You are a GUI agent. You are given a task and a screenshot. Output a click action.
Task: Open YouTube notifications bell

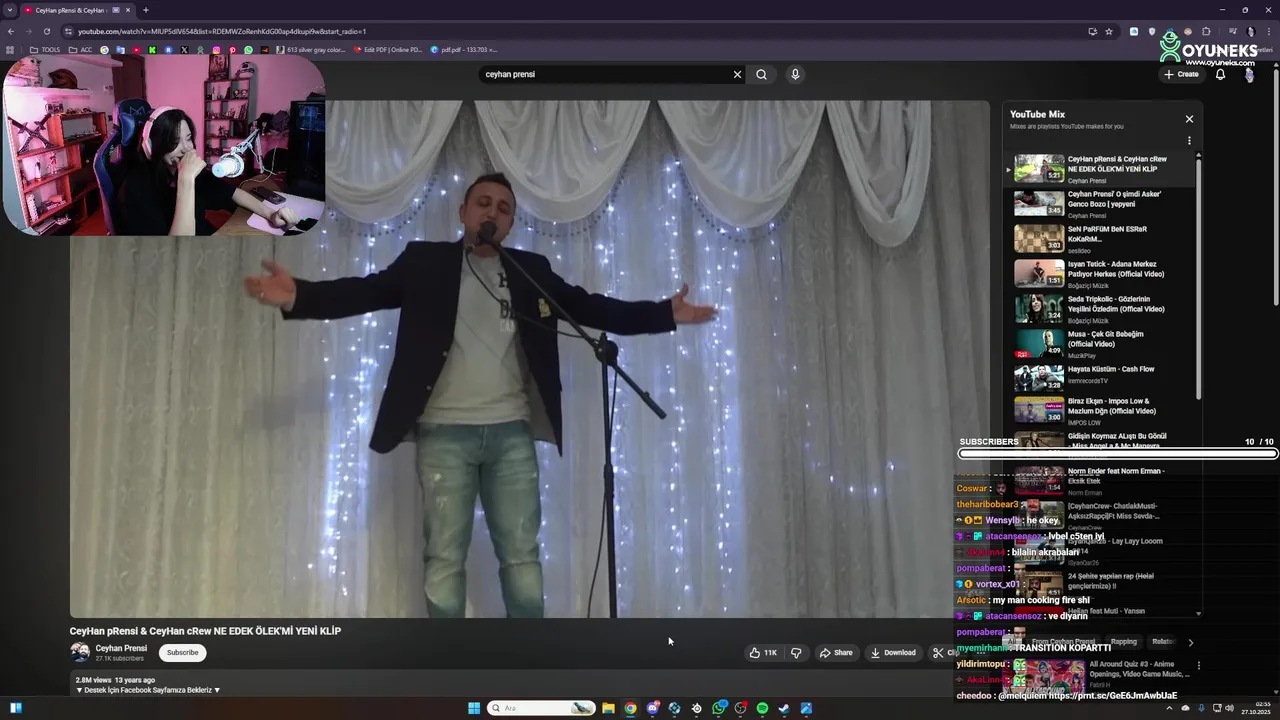(1220, 74)
